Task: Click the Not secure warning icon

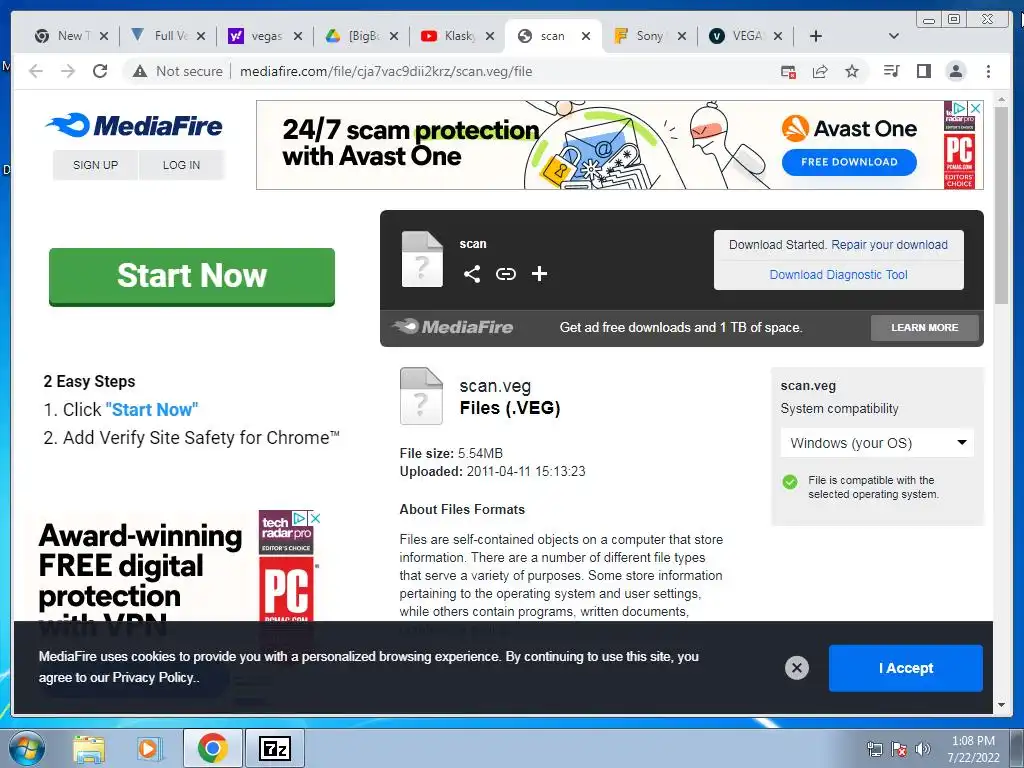Action: (140, 71)
